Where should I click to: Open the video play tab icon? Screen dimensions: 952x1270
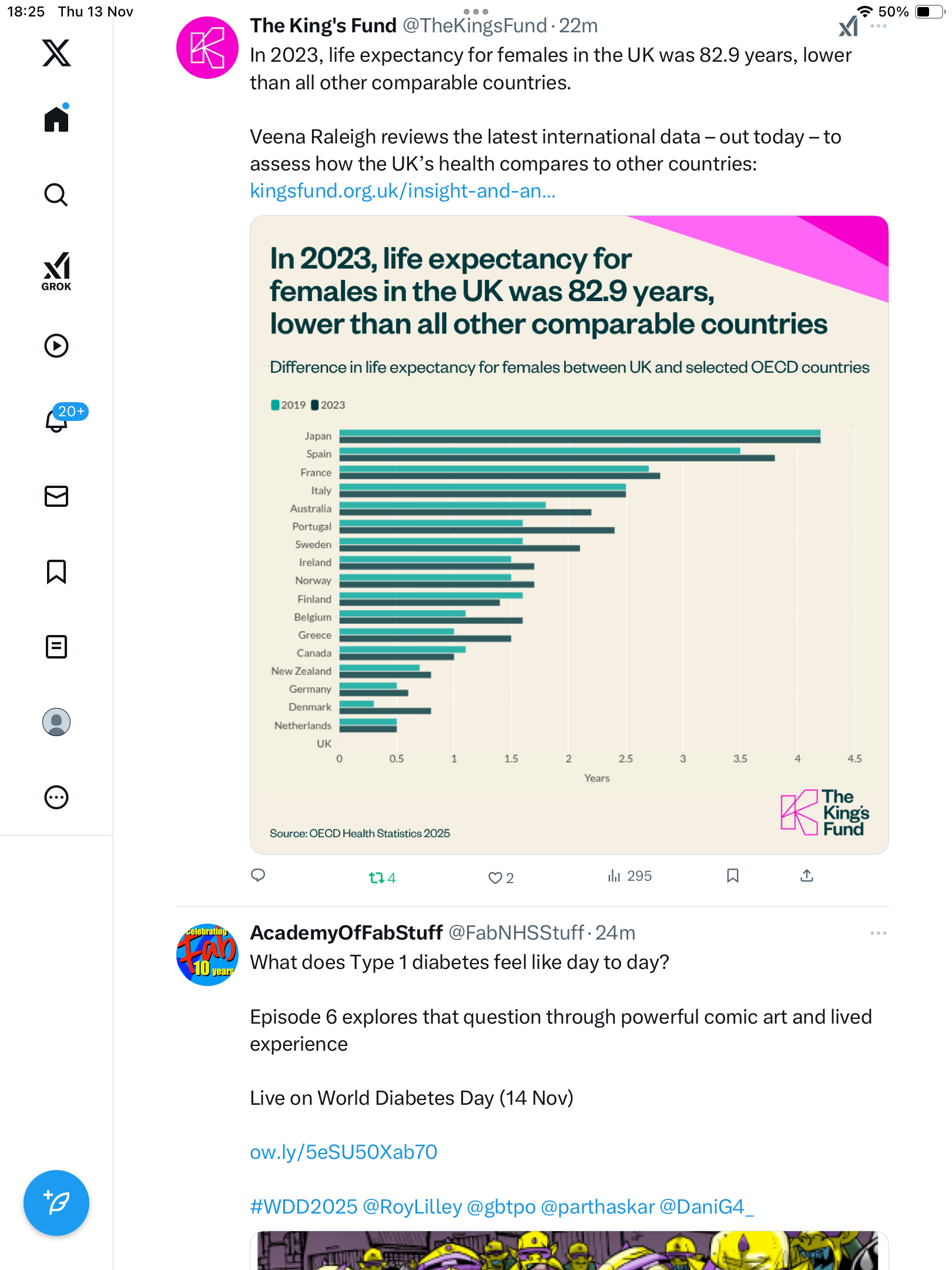click(x=56, y=346)
